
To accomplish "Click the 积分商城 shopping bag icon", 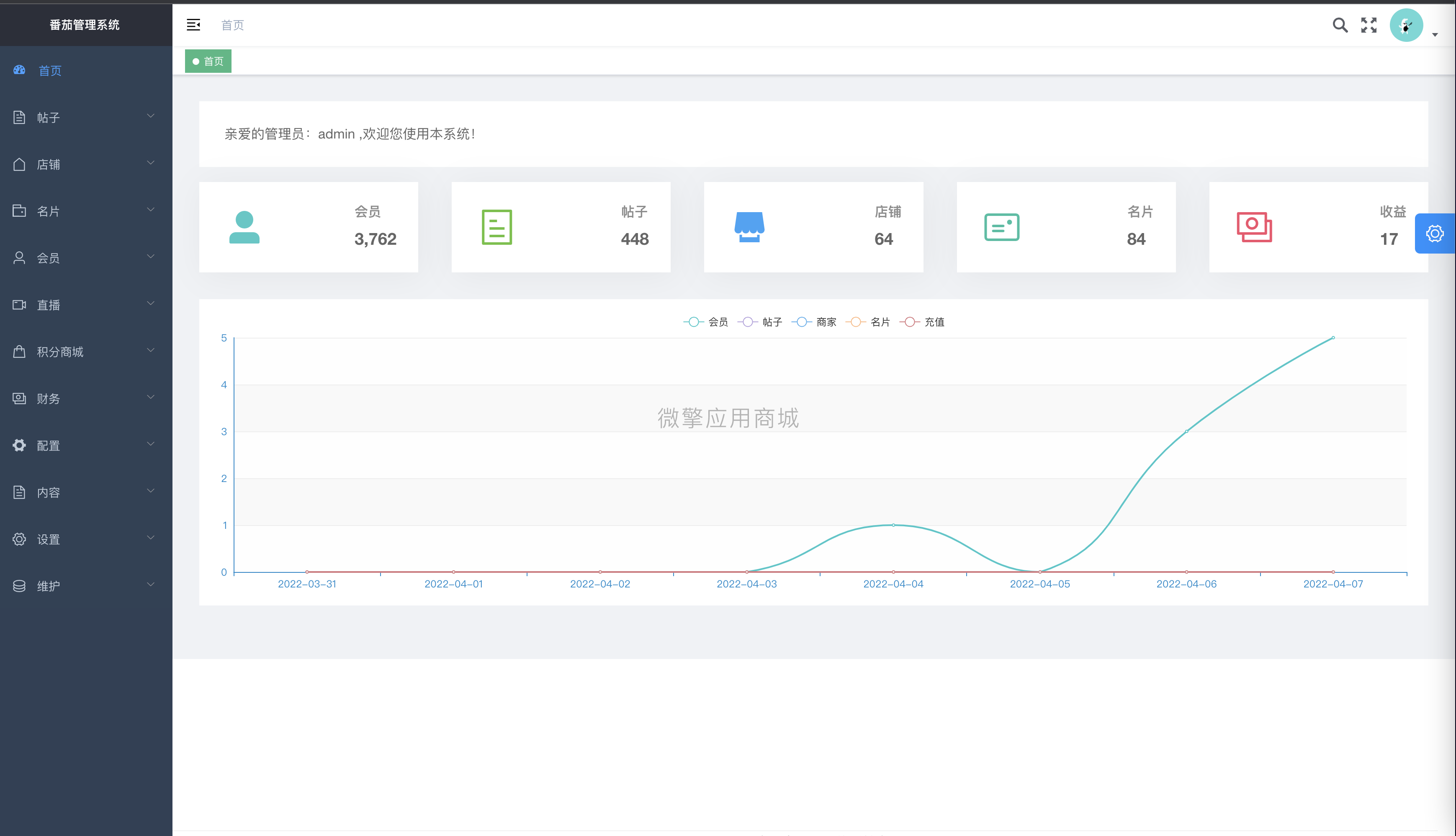I will tap(20, 351).
